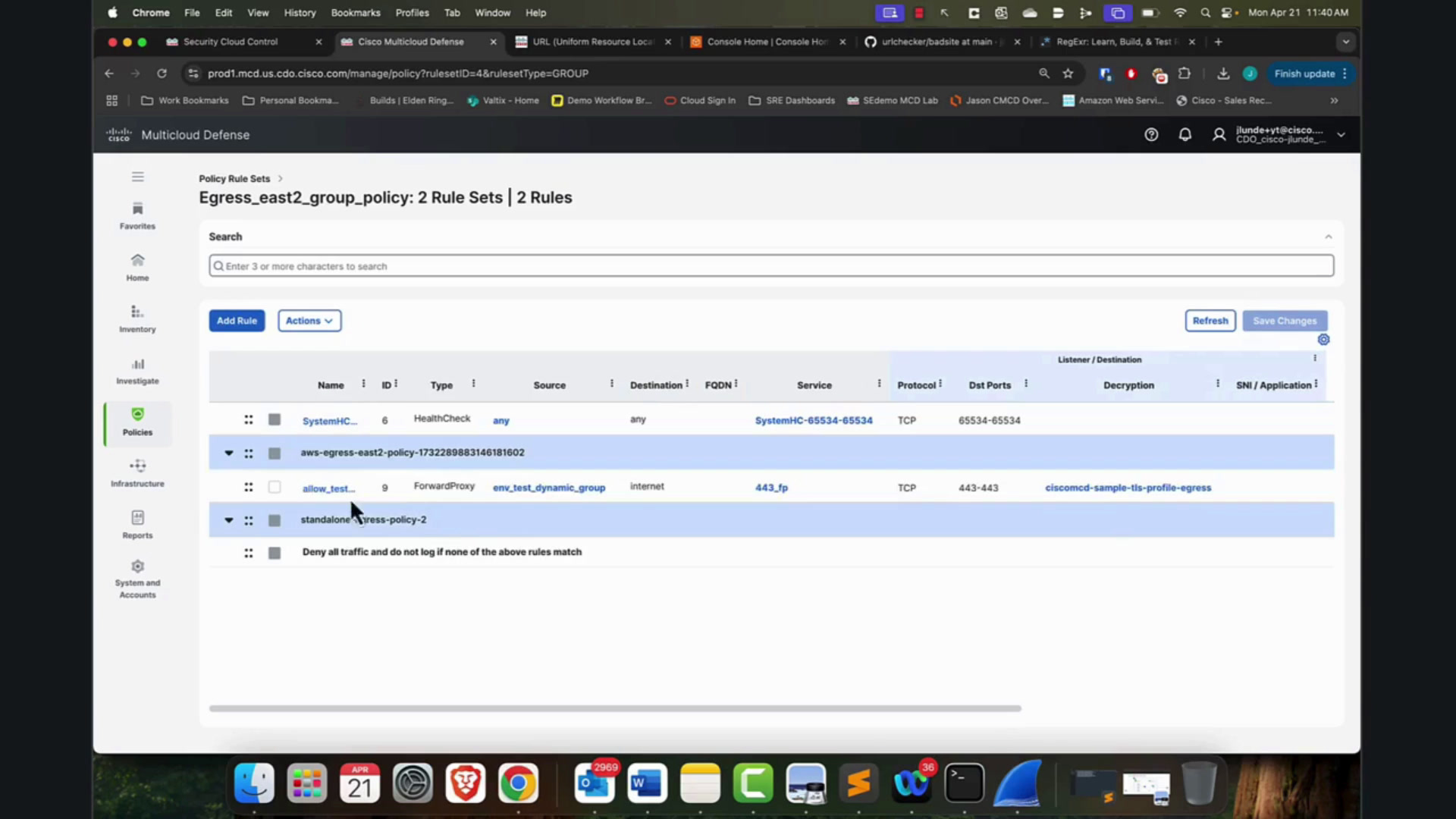1456x819 pixels.
Task: Click drag handle of allow_test rule row
Action: (249, 487)
